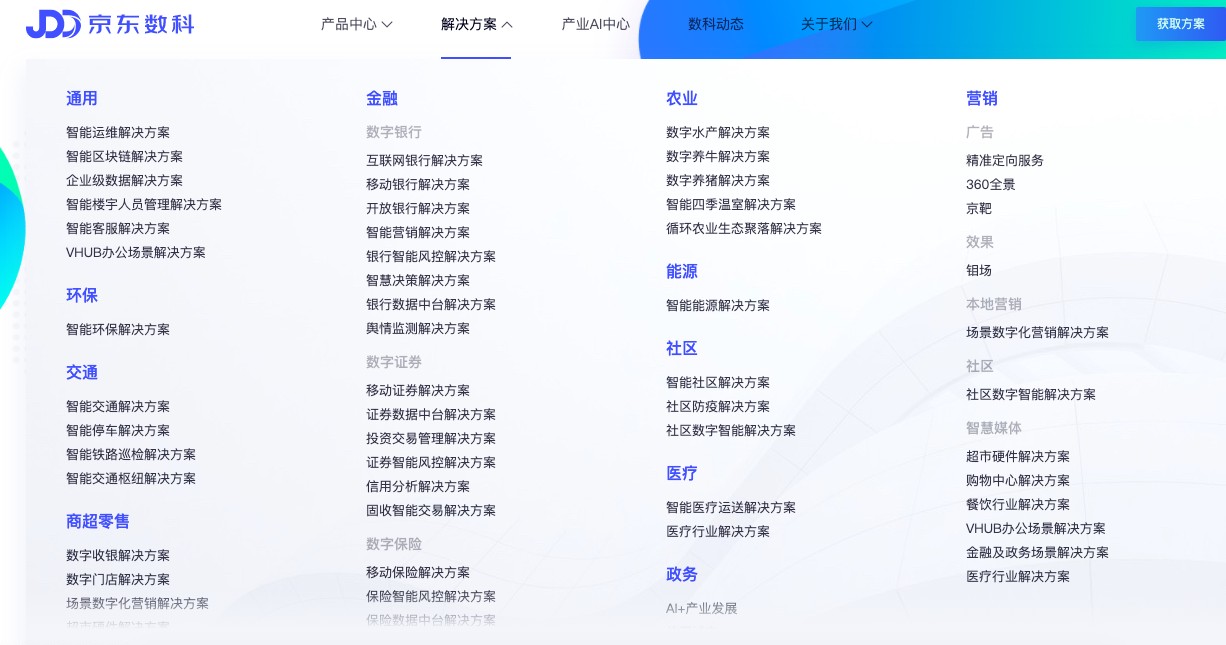Viewport: 1226px width, 645px height.
Task: Open 智能医疗运送解决方案 link
Action: click(731, 507)
